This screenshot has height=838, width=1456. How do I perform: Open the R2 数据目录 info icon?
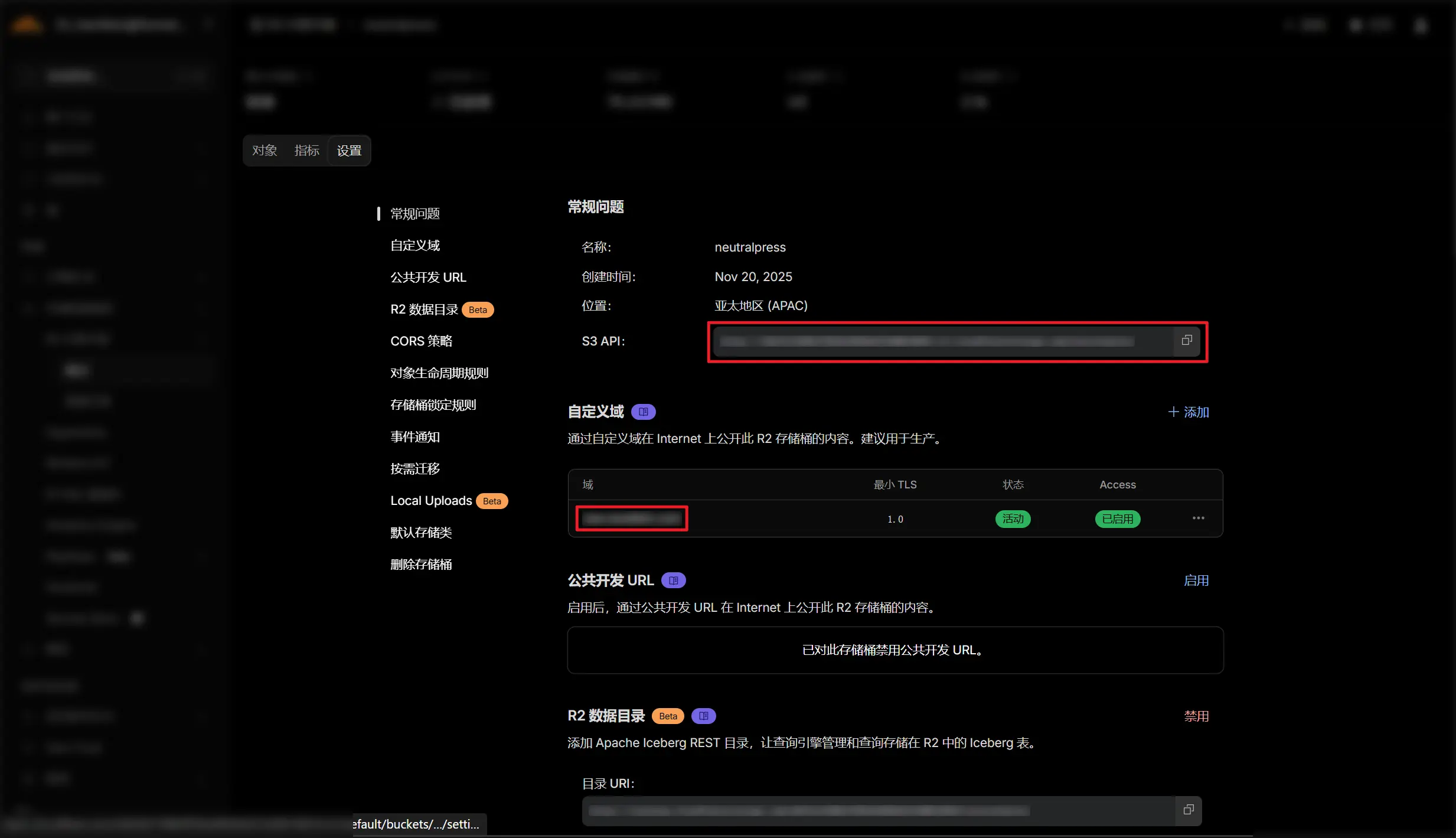click(x=702, y=715)
